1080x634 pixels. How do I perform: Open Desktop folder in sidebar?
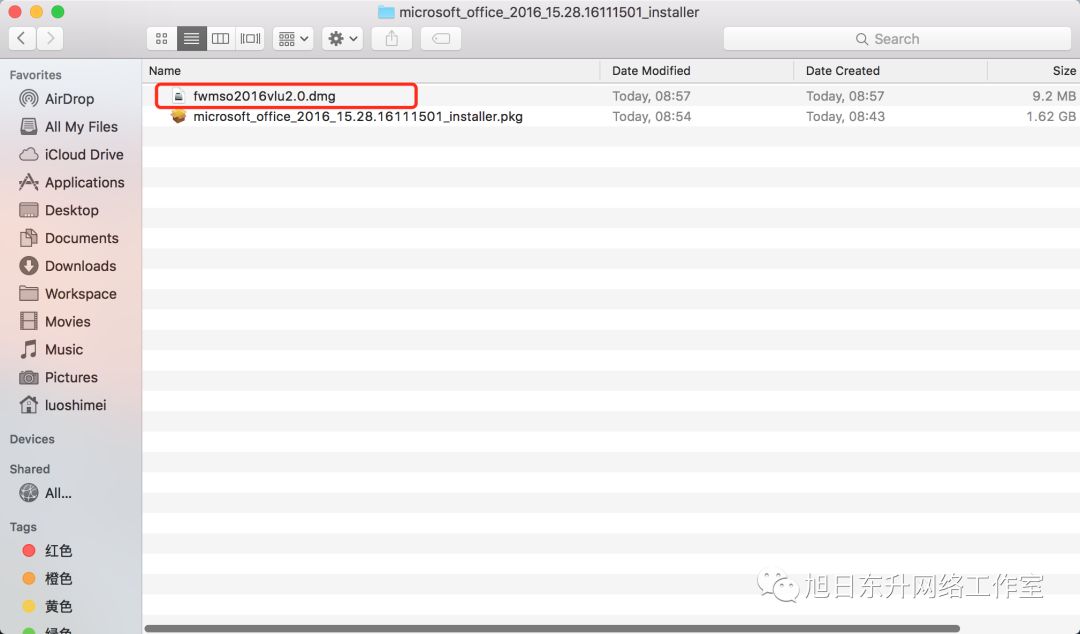tap(60, 210)
